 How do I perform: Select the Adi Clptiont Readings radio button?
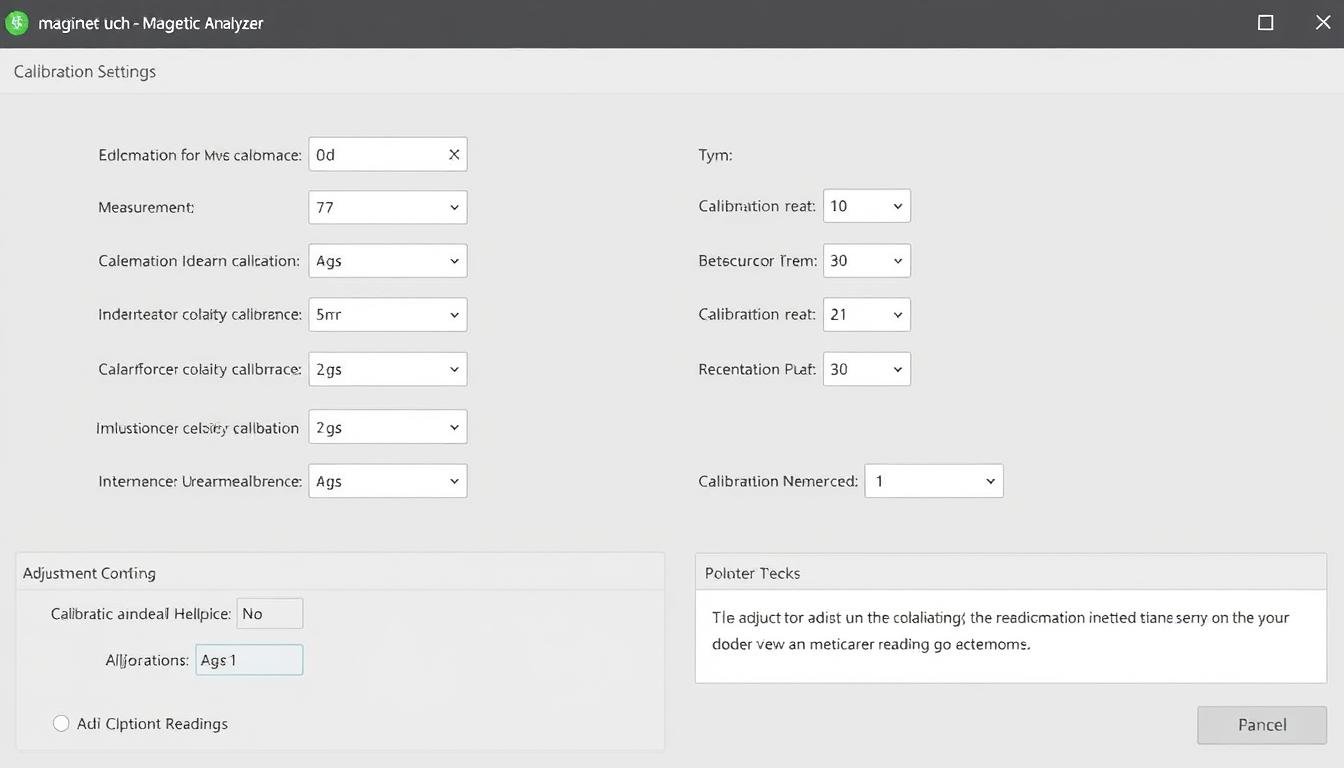click(61, 723)
